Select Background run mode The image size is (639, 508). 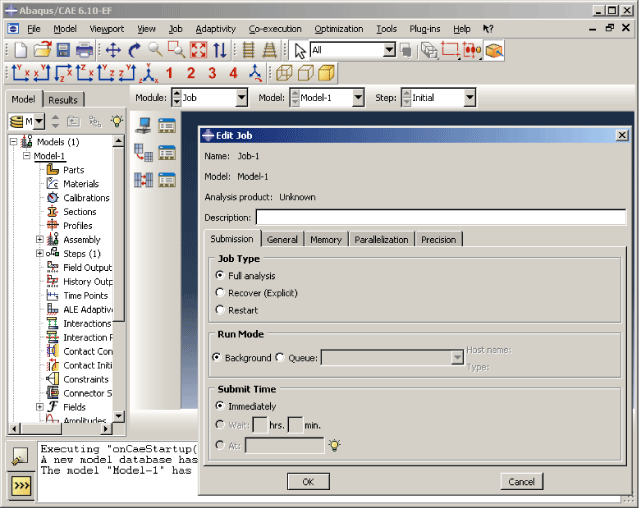point(217,357)
